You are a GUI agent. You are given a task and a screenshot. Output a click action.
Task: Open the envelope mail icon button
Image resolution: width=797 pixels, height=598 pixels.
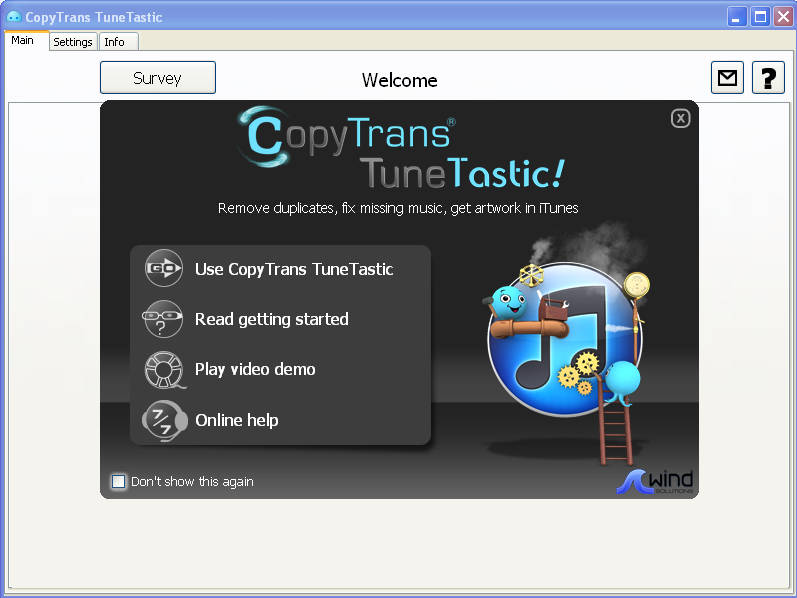pyautogui.click(x=727, y=78)
